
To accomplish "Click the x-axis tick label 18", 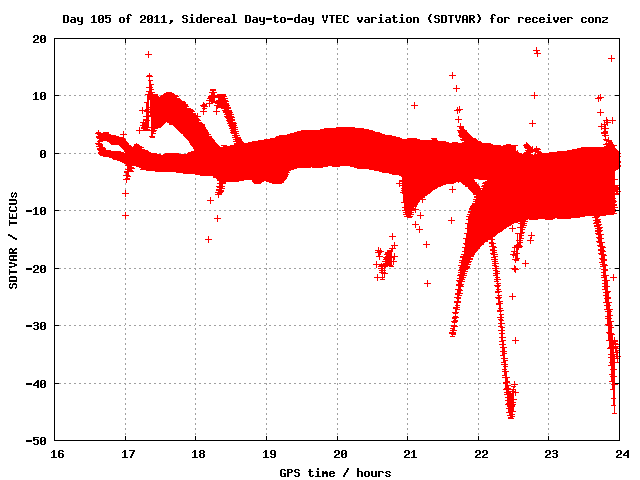I will pyautogui.click(x=196, y=453).
